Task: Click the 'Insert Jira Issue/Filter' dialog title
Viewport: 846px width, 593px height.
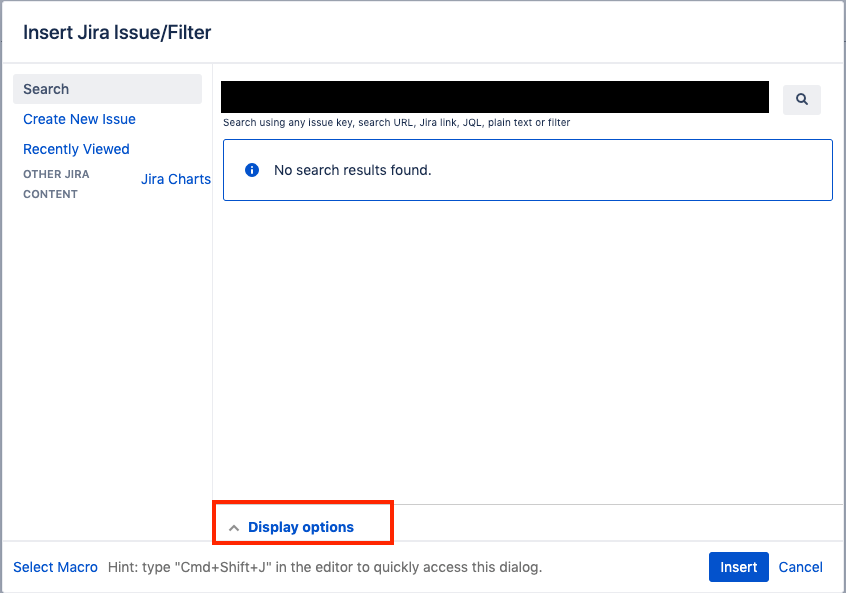Action: pos(117,32)
